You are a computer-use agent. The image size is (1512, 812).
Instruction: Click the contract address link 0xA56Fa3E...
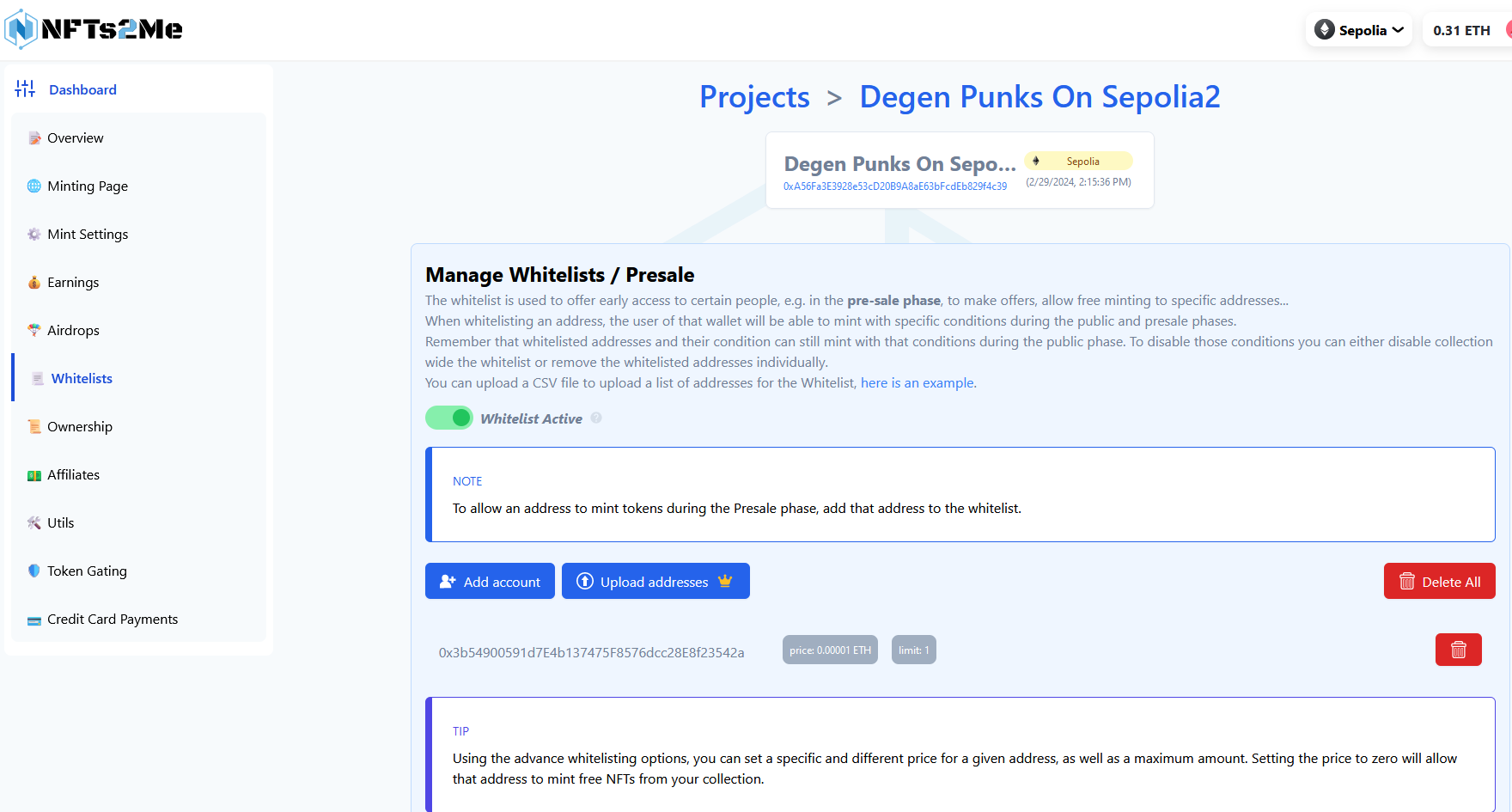click(894, 186)
